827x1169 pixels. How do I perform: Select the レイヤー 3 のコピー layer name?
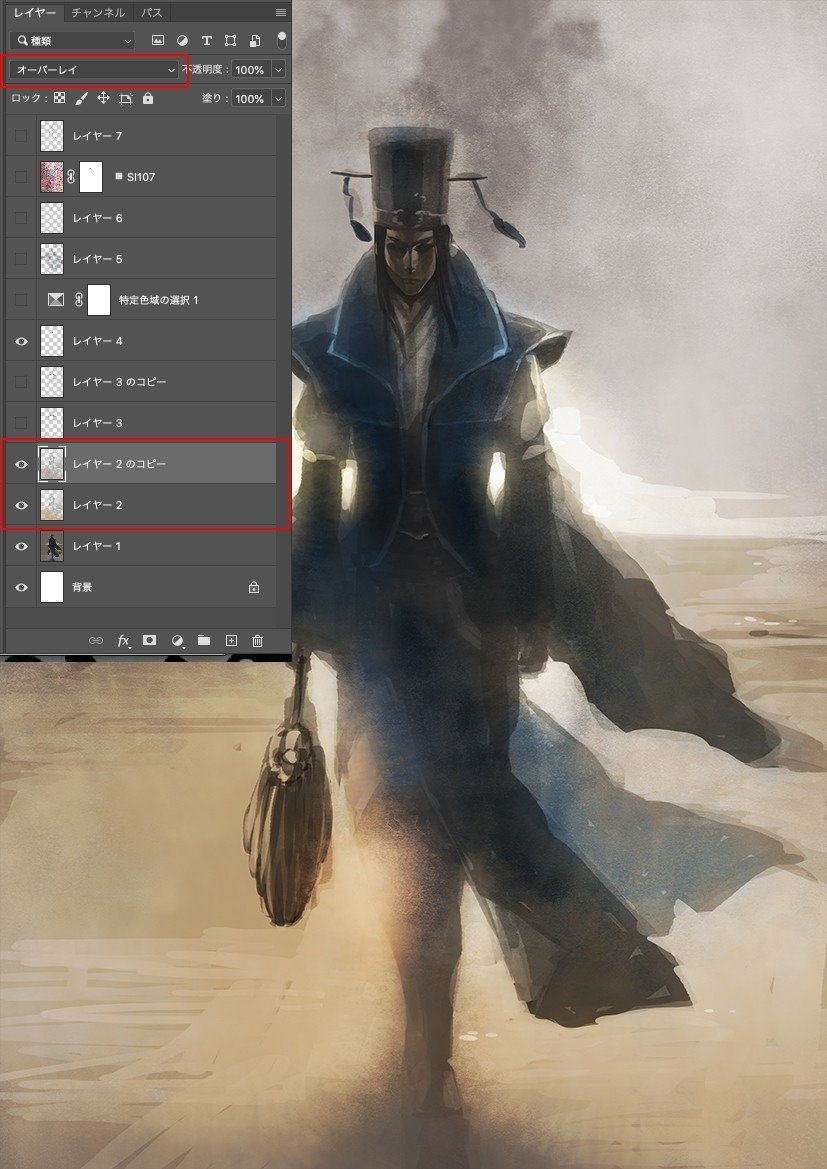coord(119,382)
